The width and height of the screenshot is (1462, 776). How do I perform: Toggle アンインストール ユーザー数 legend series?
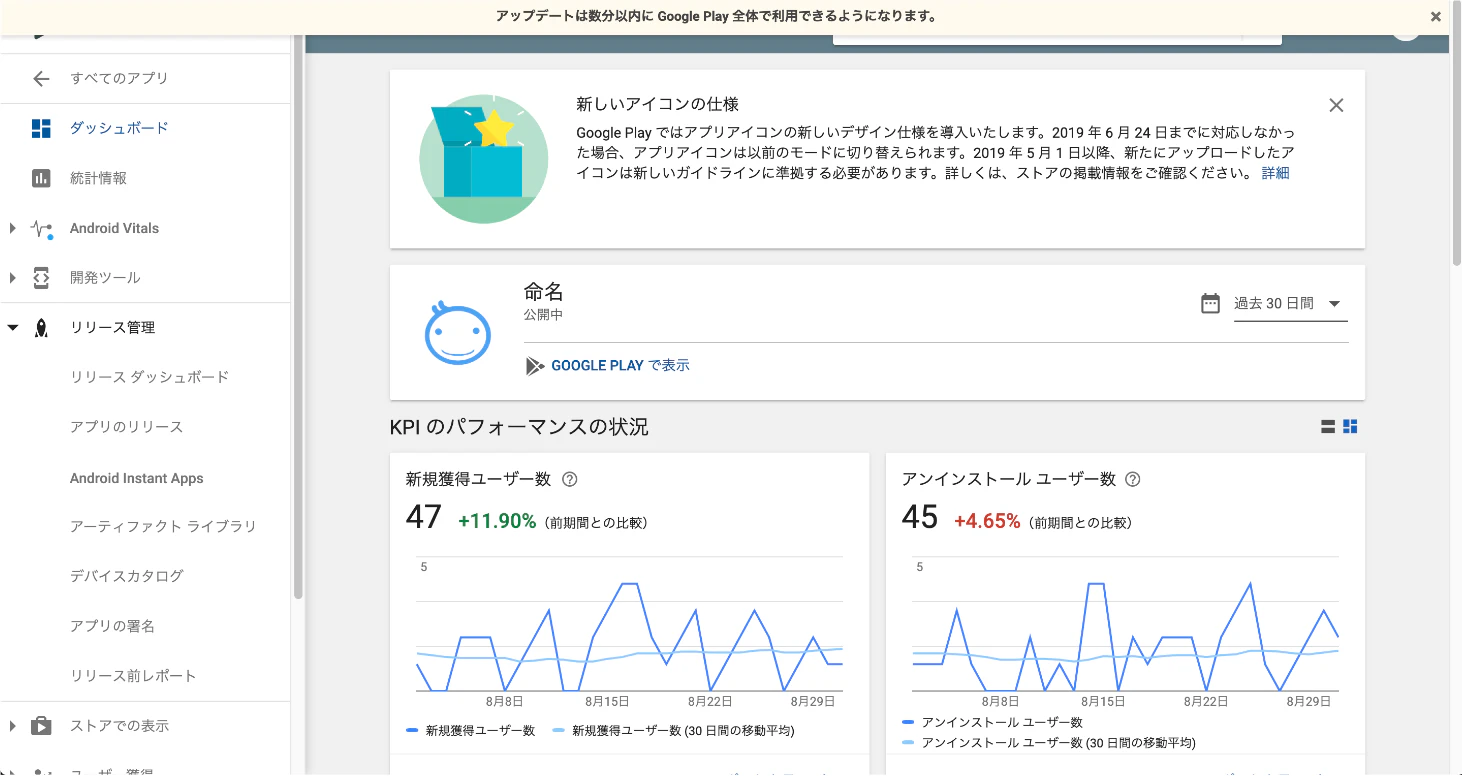point(992,722)
